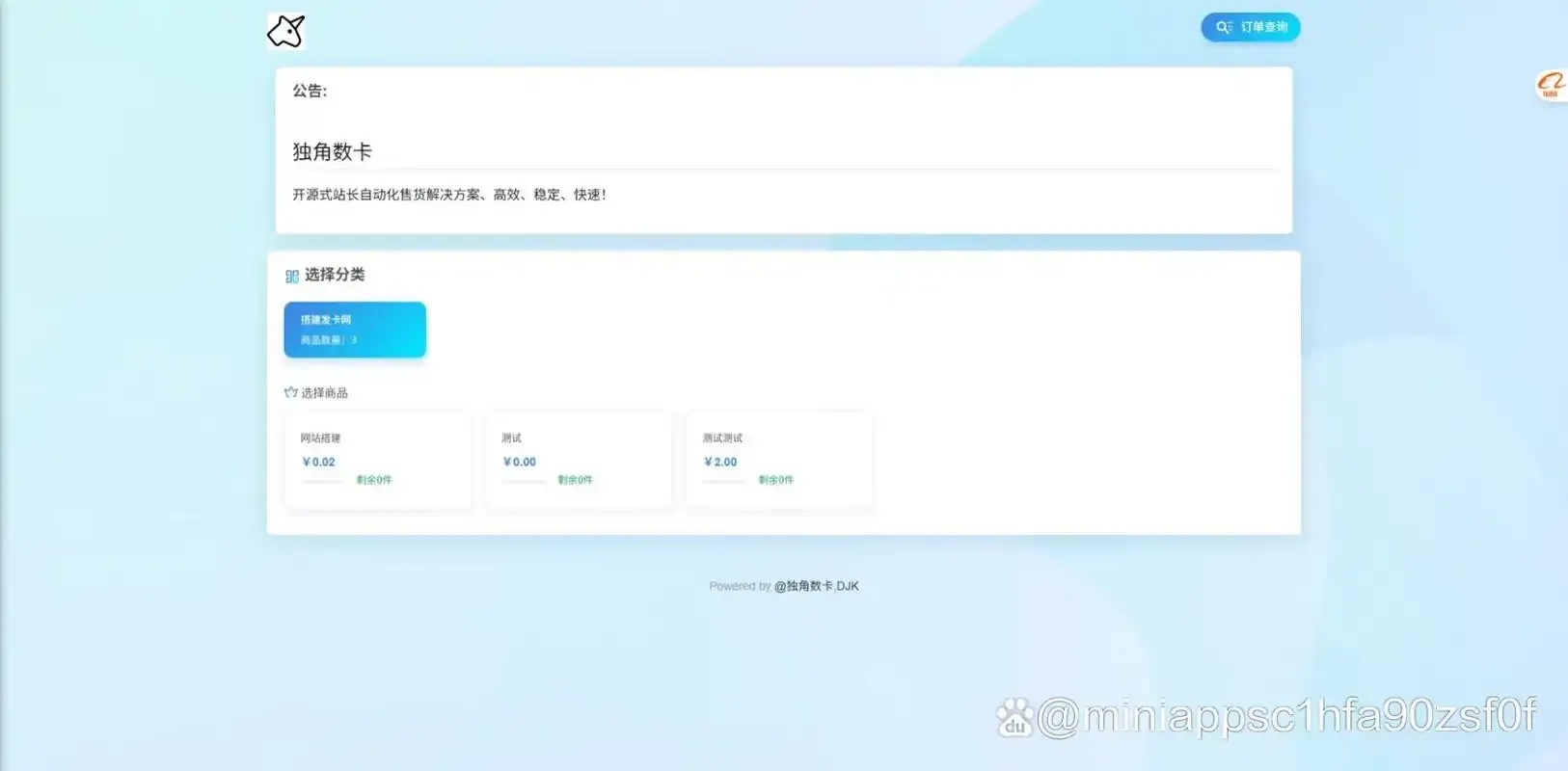Open the 网站搭建 product card
Image resolution: width=1568 pixels, height=771 pixels.
[x=378, y=460]
